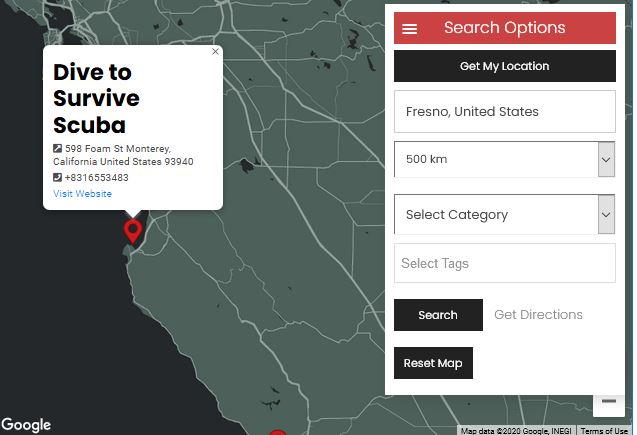Click Get My Location button
The width and height of the screenshot is (637, 435).
(505, 66)
